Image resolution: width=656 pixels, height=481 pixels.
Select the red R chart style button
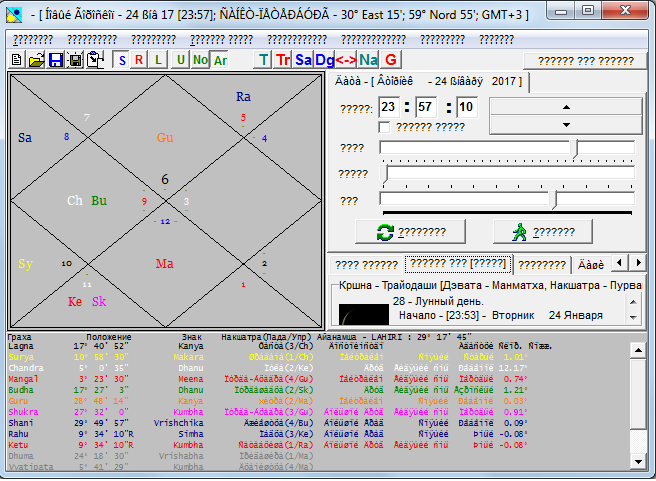click(139, 60)
